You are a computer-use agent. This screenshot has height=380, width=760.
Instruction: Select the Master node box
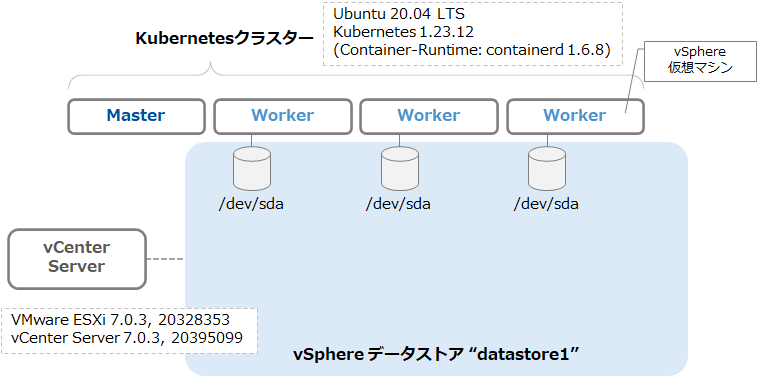pyautogui.click(x=136, y=116)
